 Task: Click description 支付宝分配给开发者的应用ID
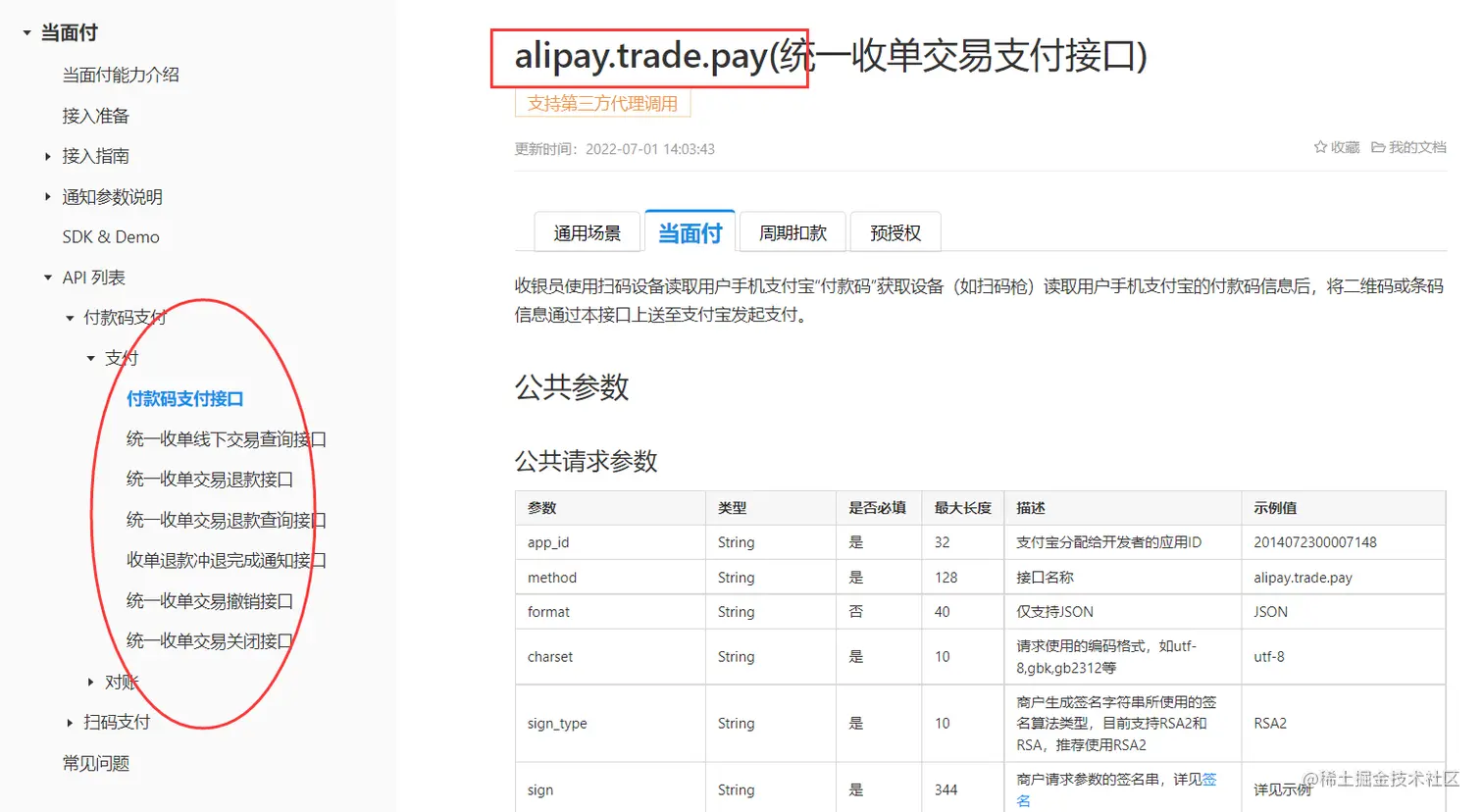[x=1108, y=542]
